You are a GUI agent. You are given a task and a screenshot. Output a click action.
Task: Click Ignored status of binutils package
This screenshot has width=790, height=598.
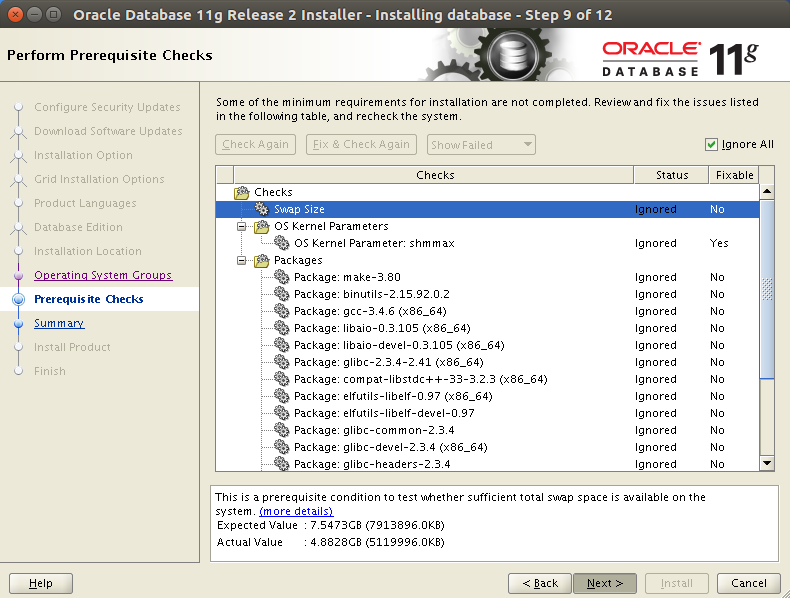(x=655, y=294)
